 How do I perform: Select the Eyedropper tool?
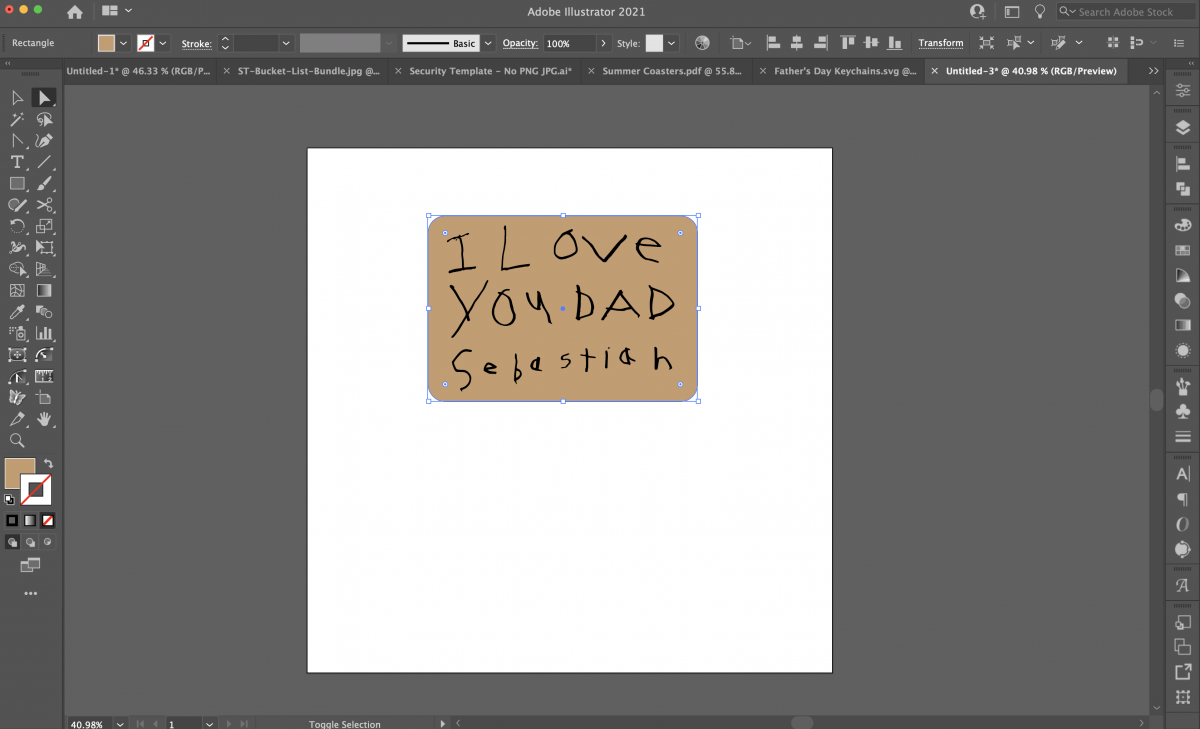(x=17, y=312)
